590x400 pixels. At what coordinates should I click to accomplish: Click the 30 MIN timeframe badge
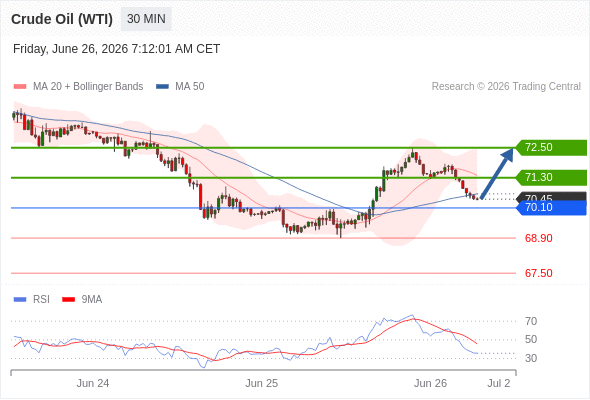point(146,19)
